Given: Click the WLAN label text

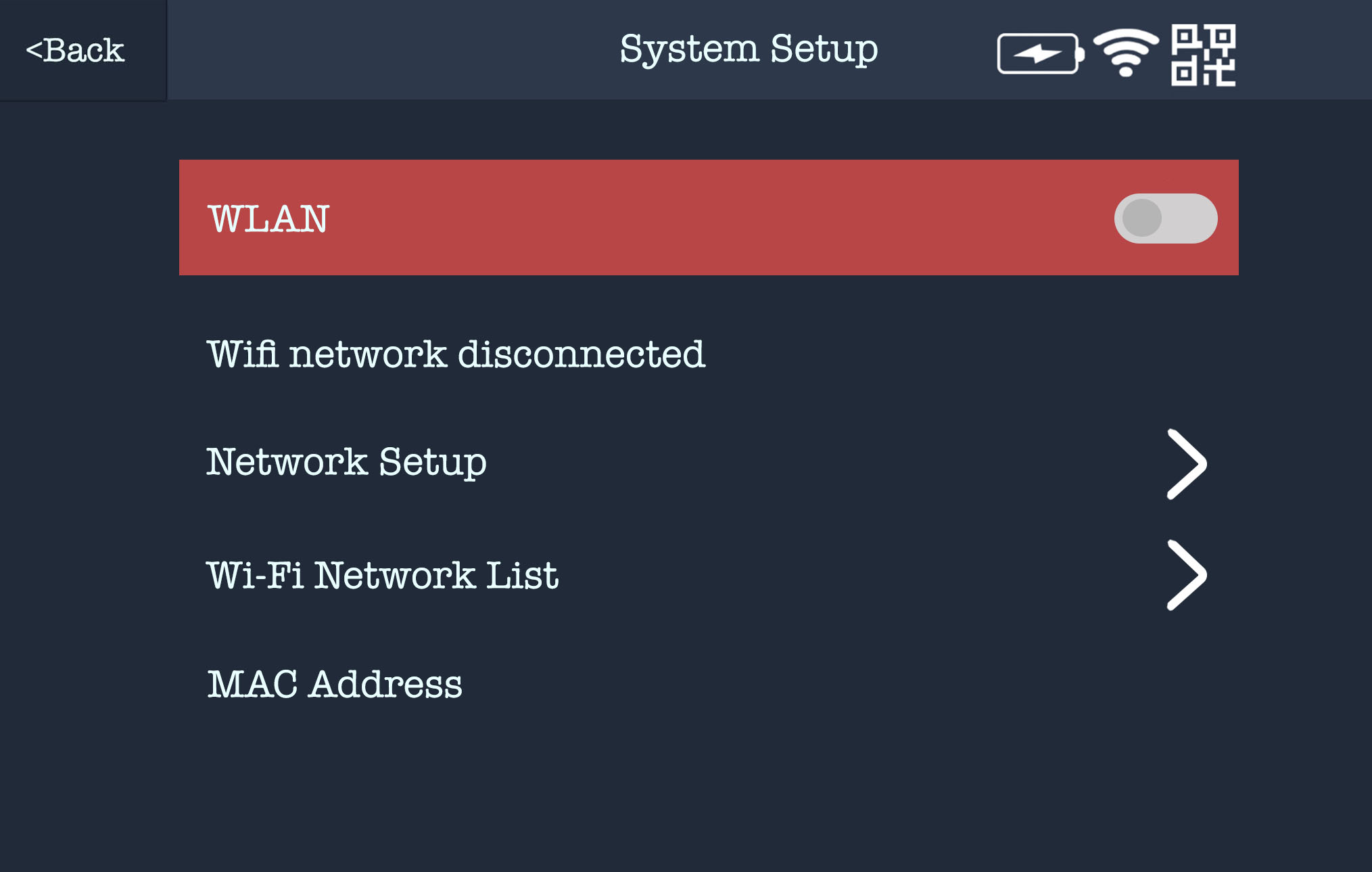Looking at the screenshot, I should [x=268, y=219].
